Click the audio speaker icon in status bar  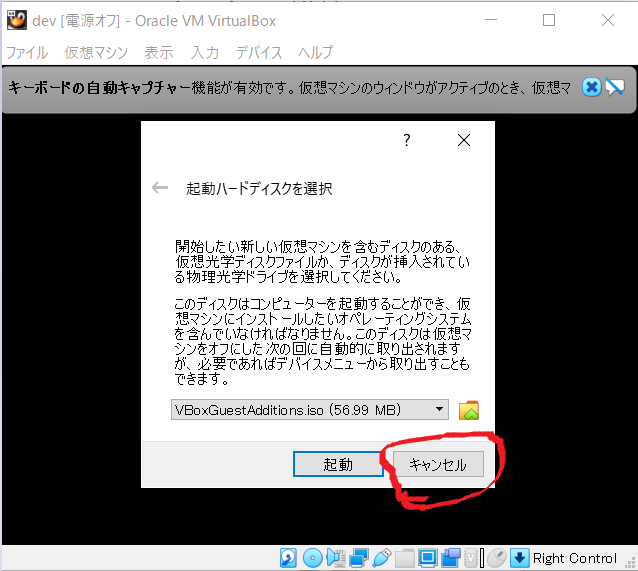(x=335, y=558)
